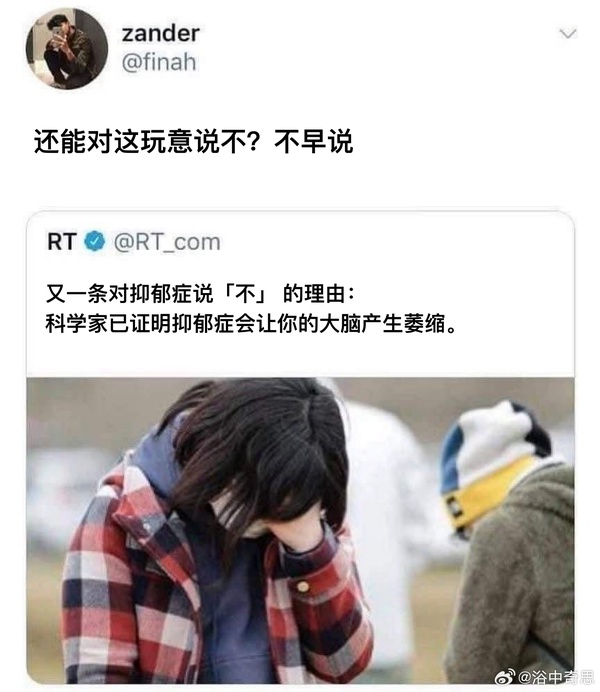Click the gold button on the plaid cuff
600x692 pixels.
point(303,586)
